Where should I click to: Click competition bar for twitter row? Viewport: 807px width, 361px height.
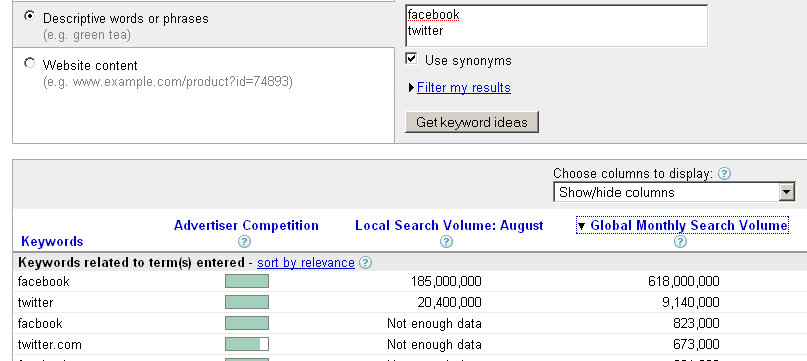pos(247,302)
